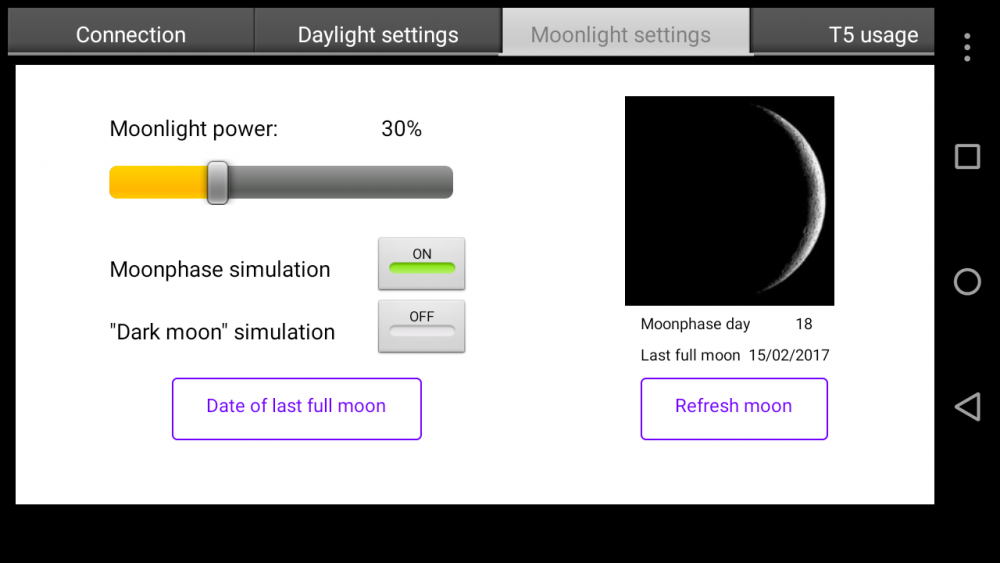This screenshot has height=563, width=1000.
Task: Click the gray unfilled part of the moonlight slider
Action: (x=340, y=183)
